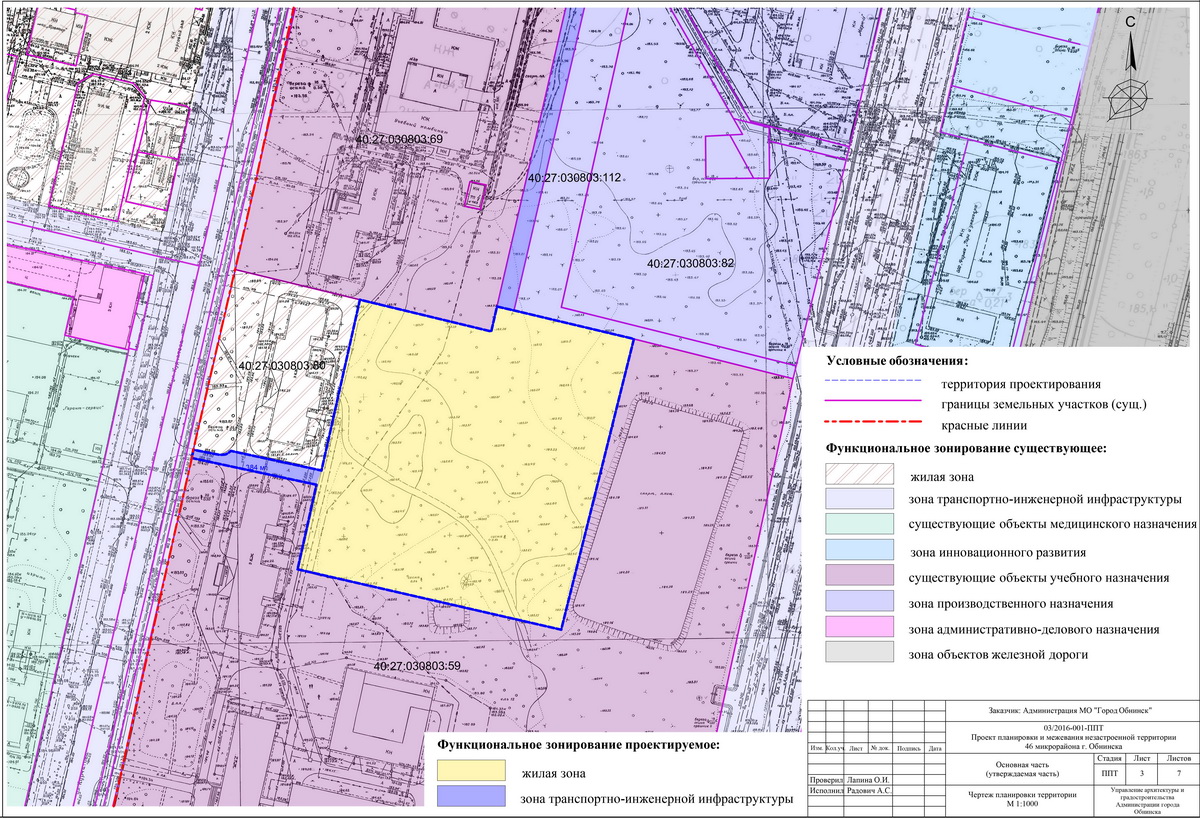
Task: Select the medical facilities legend swatch
Action: tap(860, 525)
